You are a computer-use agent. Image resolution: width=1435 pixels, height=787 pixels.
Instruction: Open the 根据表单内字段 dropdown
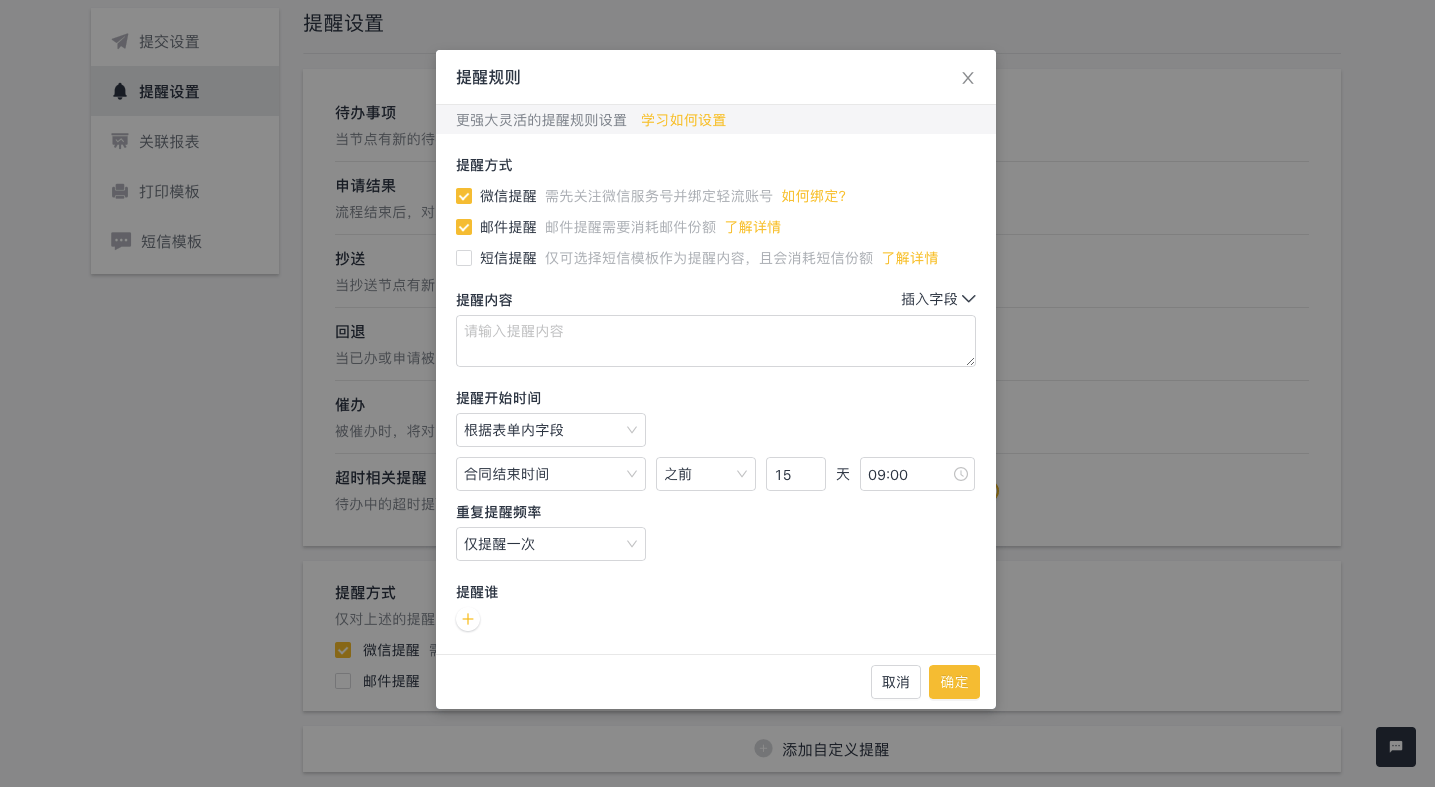pyautogui.click(x=550, y=430)
